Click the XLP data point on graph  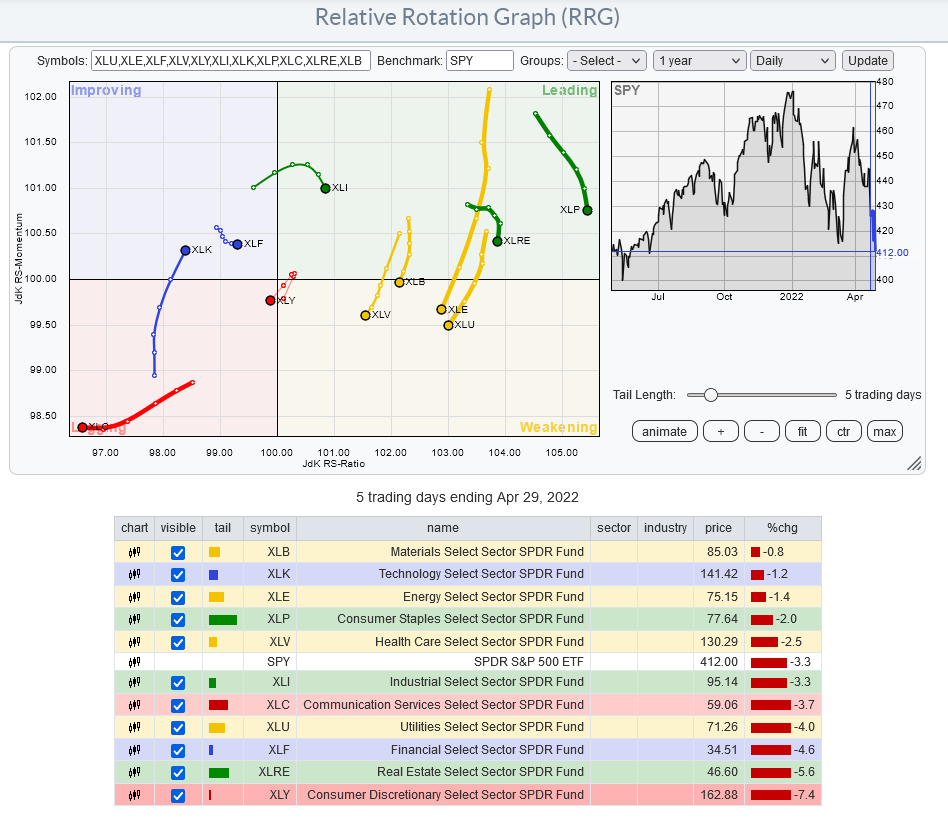587,210
